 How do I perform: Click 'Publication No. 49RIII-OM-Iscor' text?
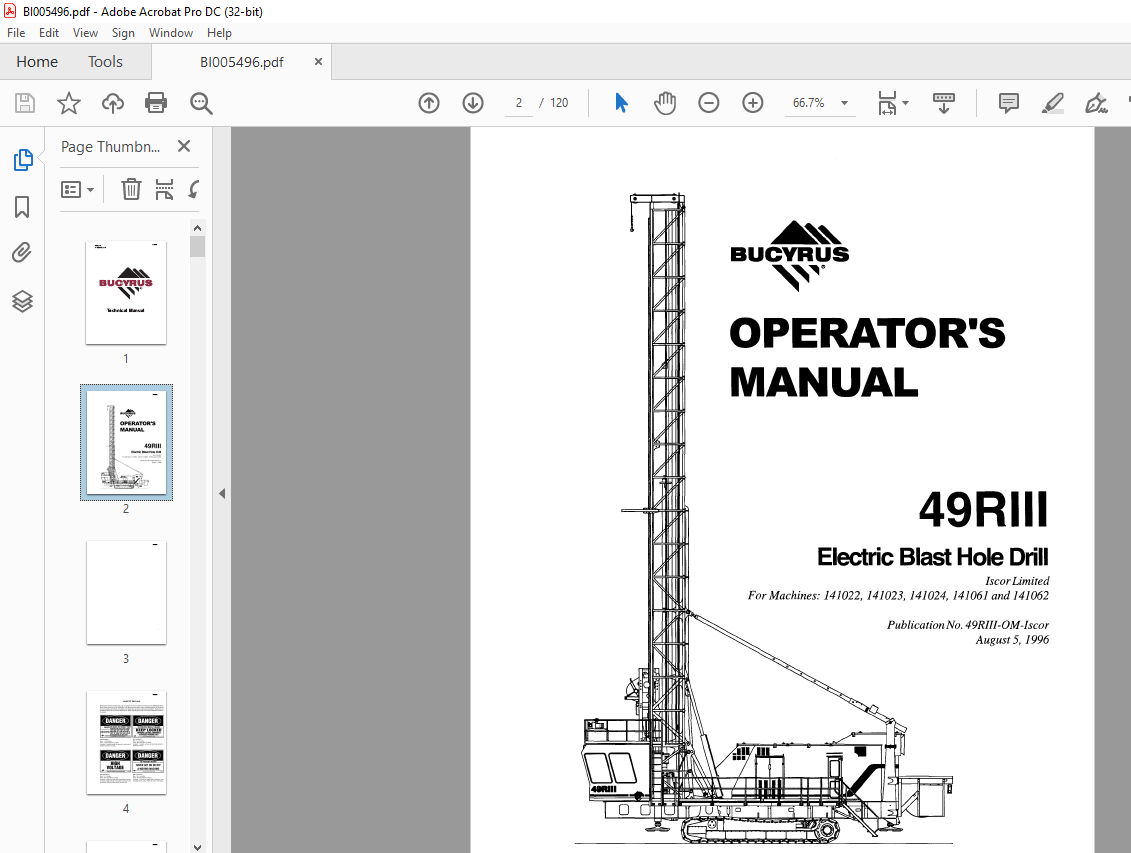point(968,625)
